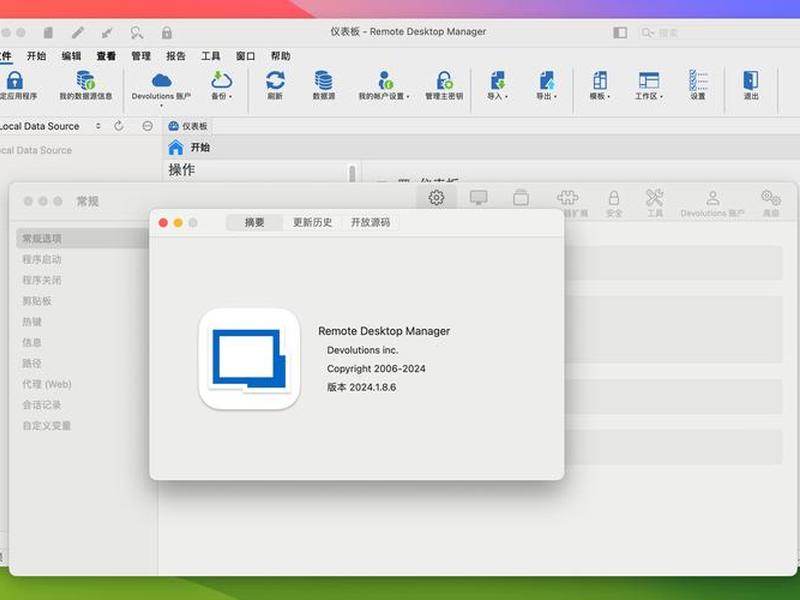Select 自定义变量 in settings sidebar
Viewport: 800px width, 600px height.
point(46,426)
